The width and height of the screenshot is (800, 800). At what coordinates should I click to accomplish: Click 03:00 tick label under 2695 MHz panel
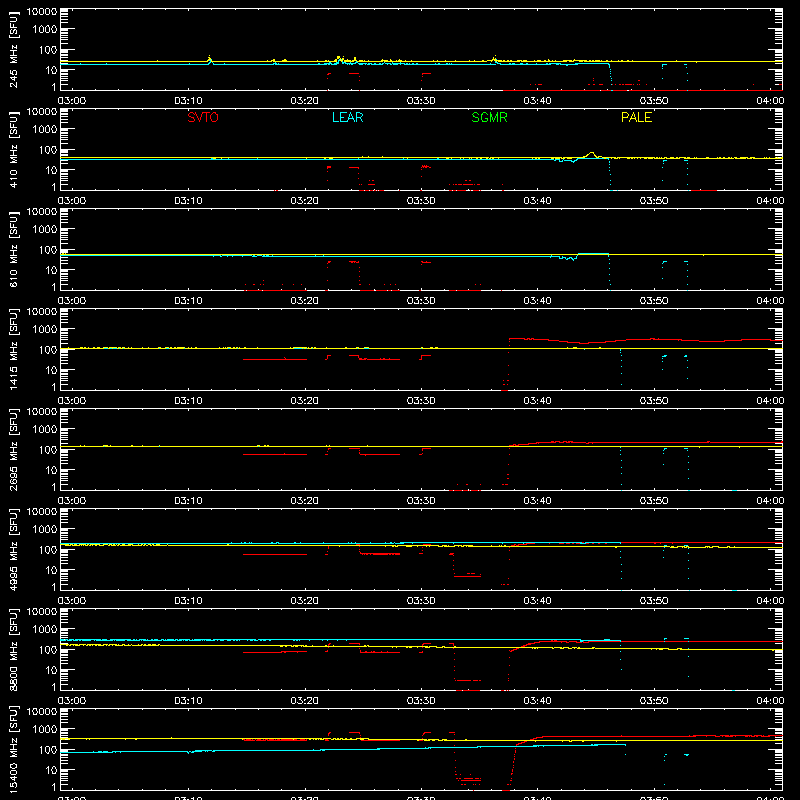pos(72,501)
